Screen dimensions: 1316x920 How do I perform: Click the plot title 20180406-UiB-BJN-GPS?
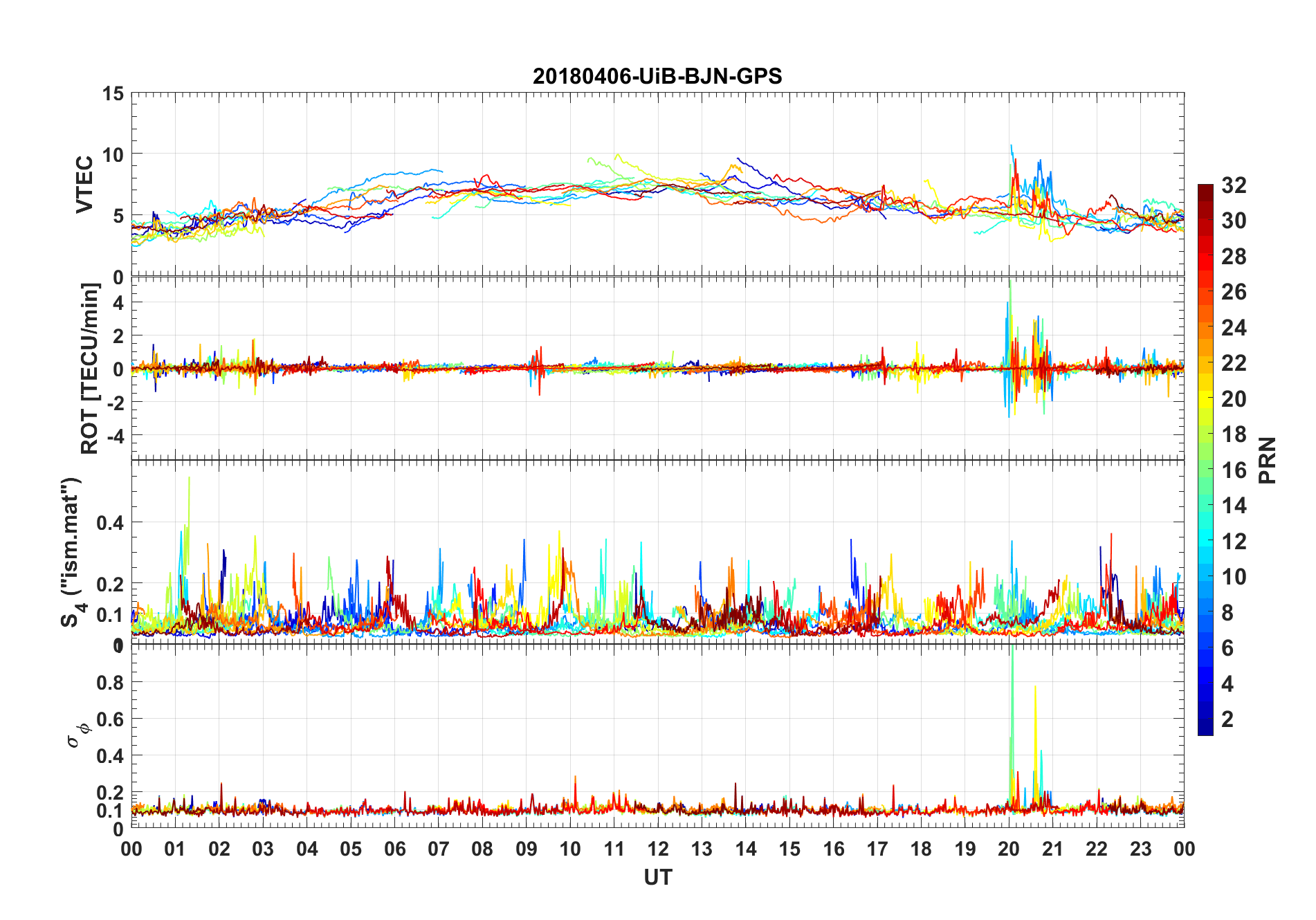tap(657, 76)
